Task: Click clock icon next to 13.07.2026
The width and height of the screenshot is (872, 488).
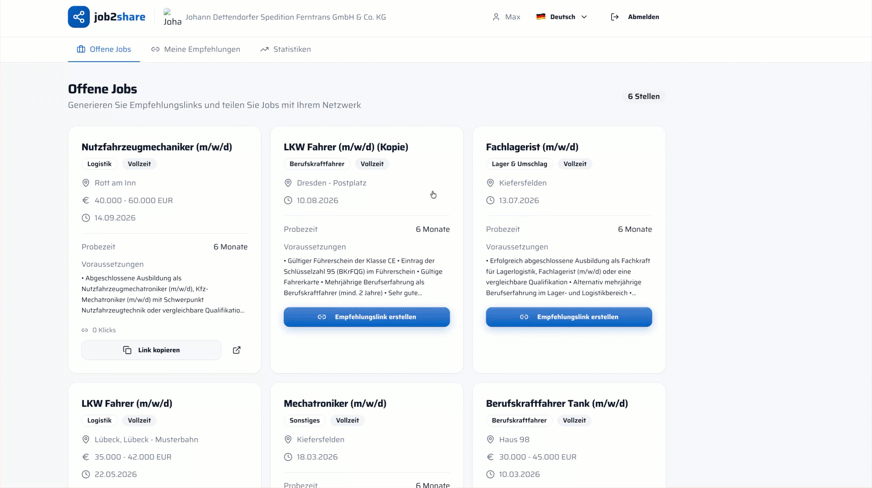Action: click(x=490, y=200)
